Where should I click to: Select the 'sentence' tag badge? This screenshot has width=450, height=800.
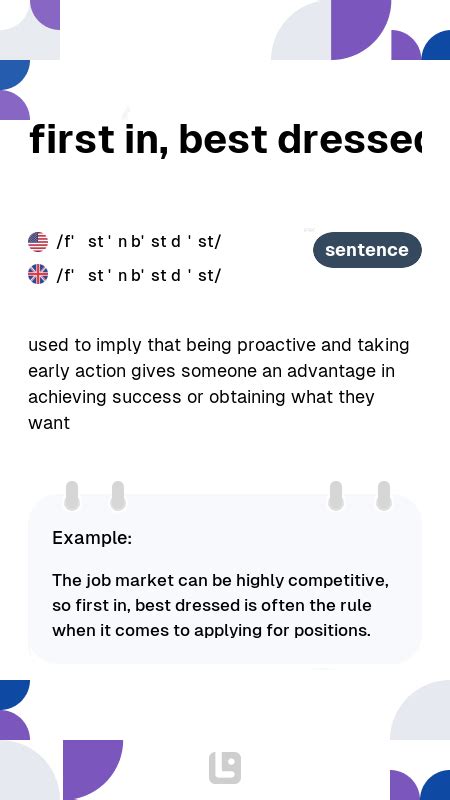pyautogui.click(x=367, y=250)
